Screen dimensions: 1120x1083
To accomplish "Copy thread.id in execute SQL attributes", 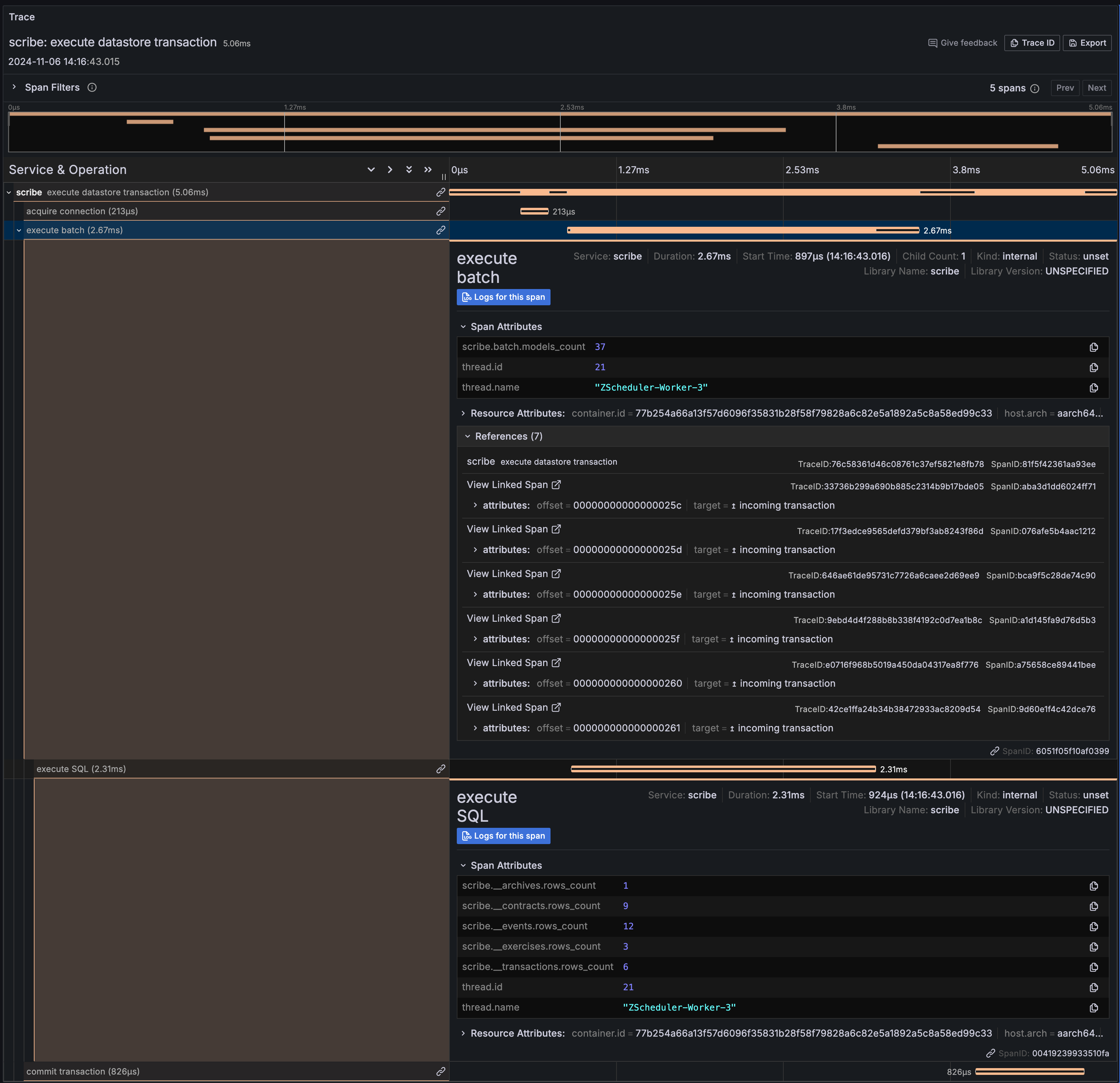I will click(1094, 987).
